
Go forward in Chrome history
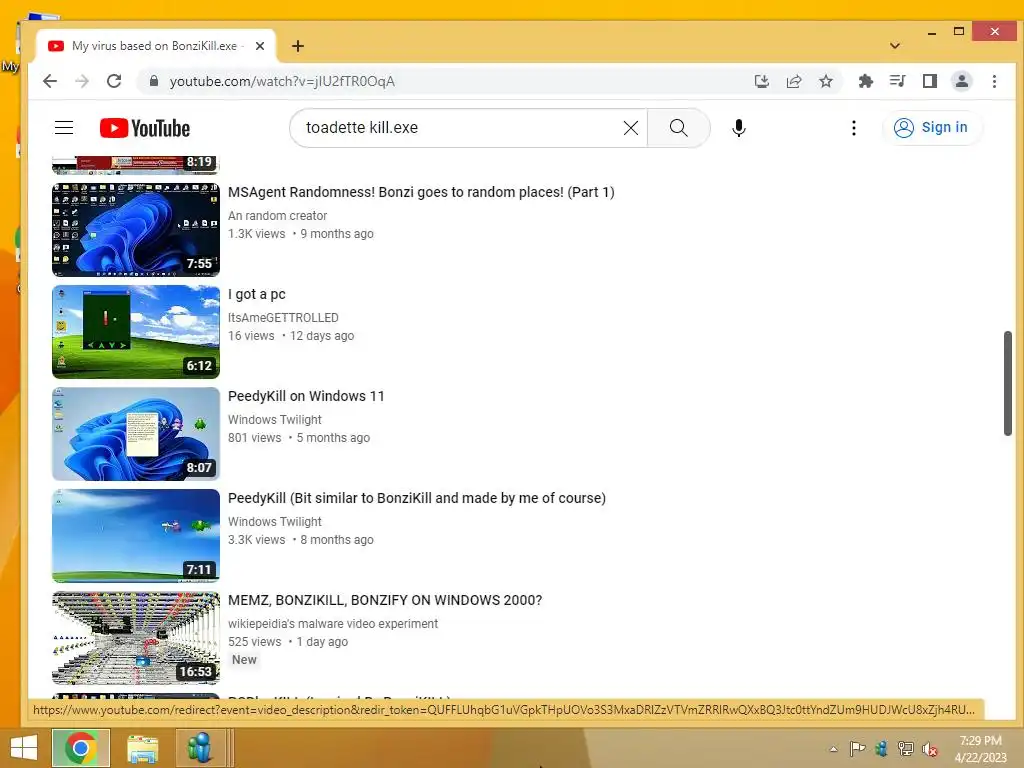(82, 81)
